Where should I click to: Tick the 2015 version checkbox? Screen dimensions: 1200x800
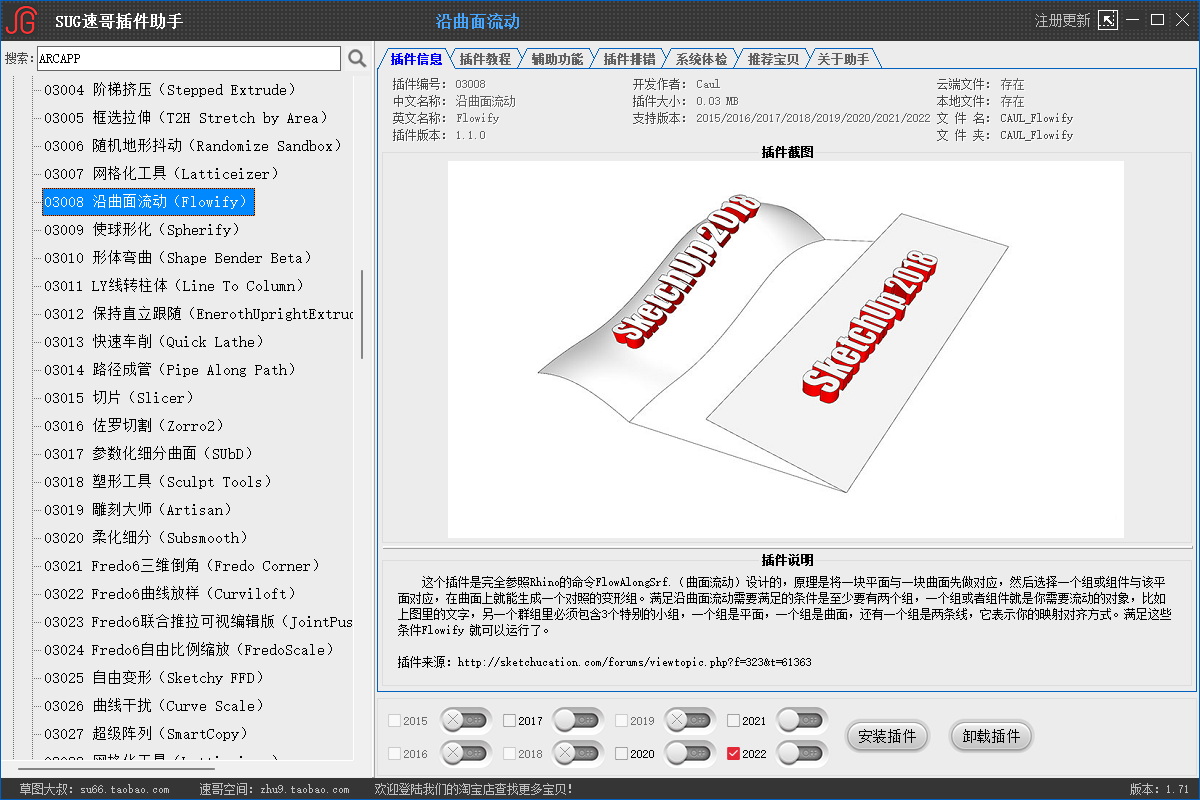point(394,721)
